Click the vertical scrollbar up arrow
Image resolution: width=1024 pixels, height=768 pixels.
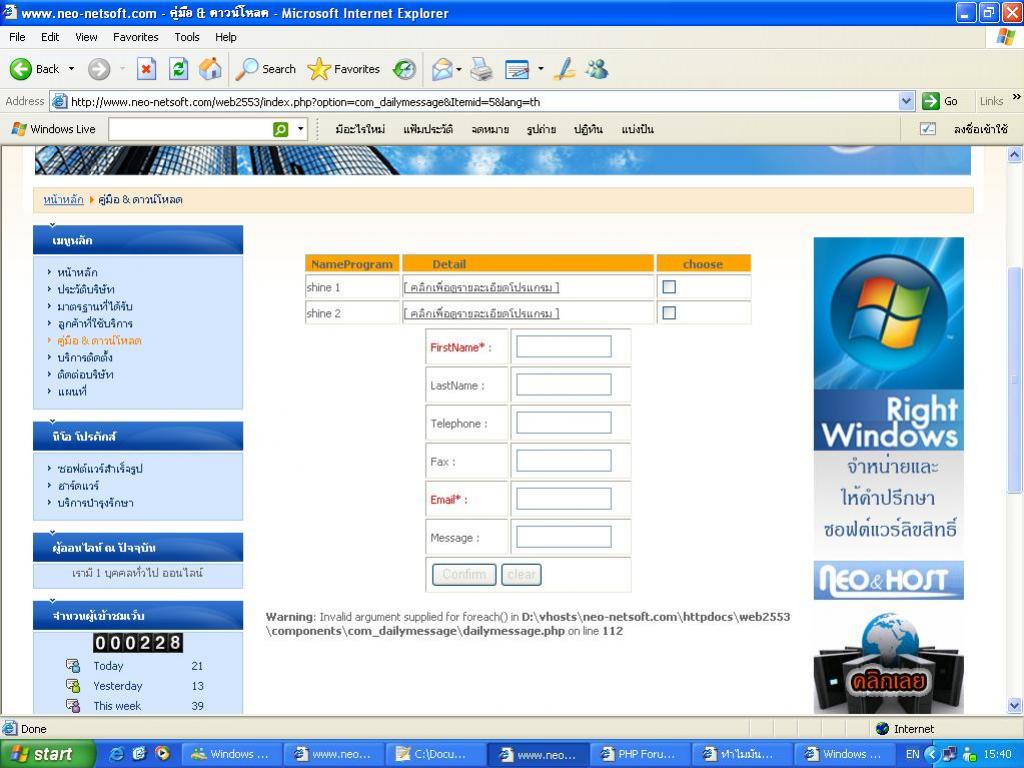coord(1014,155)
